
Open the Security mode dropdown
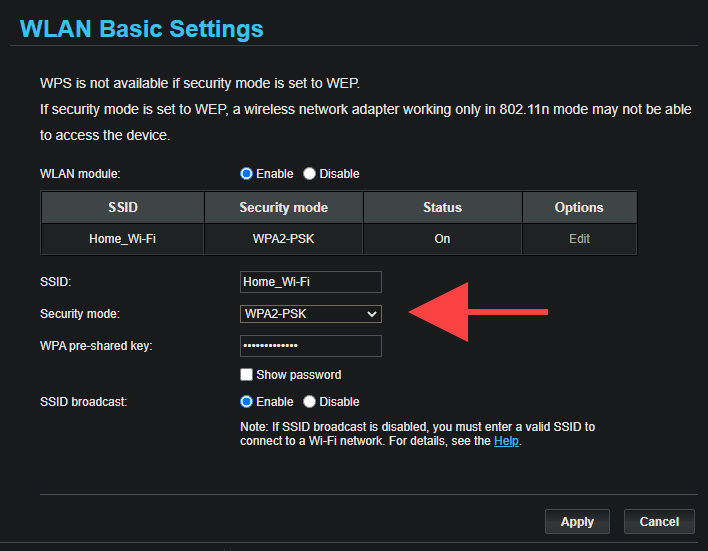click(x=311, y=314)
